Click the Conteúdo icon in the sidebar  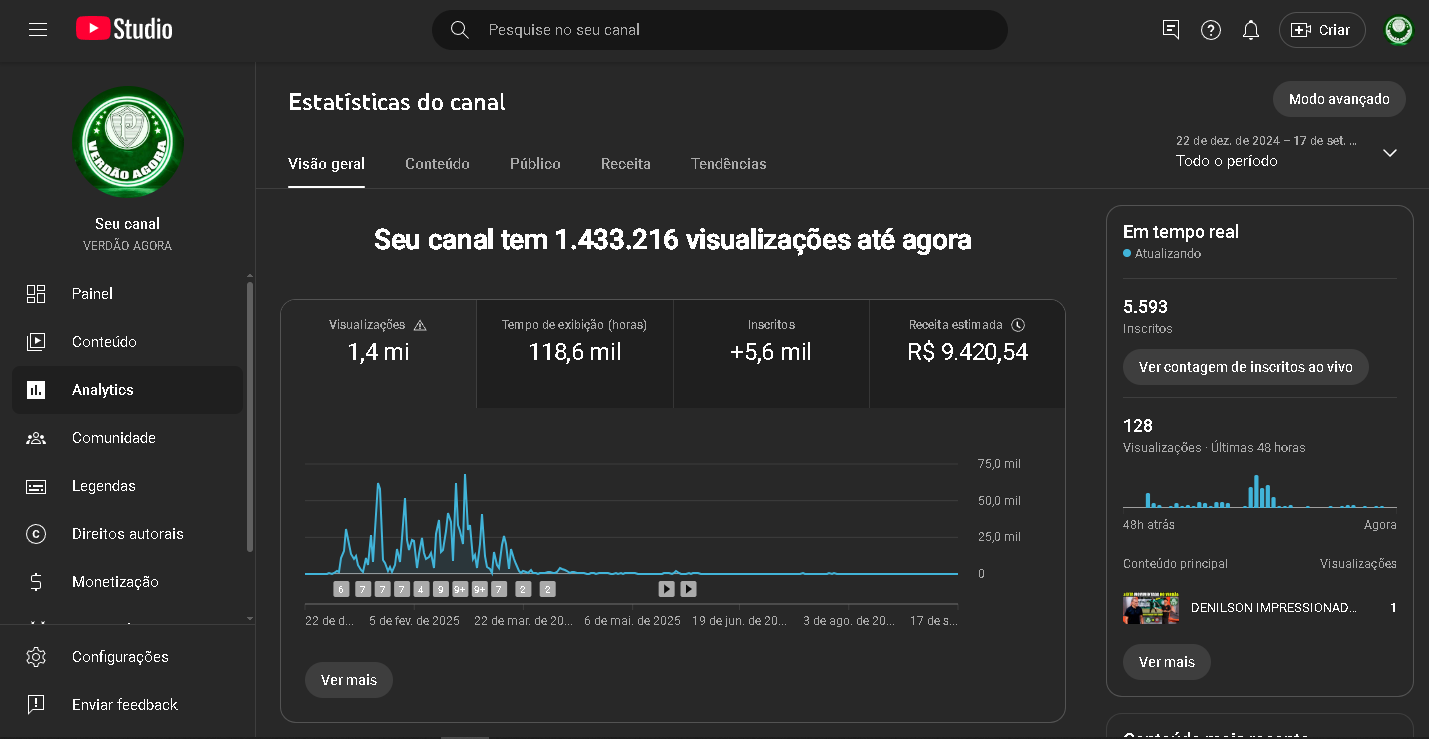click(x=36, y=342)
